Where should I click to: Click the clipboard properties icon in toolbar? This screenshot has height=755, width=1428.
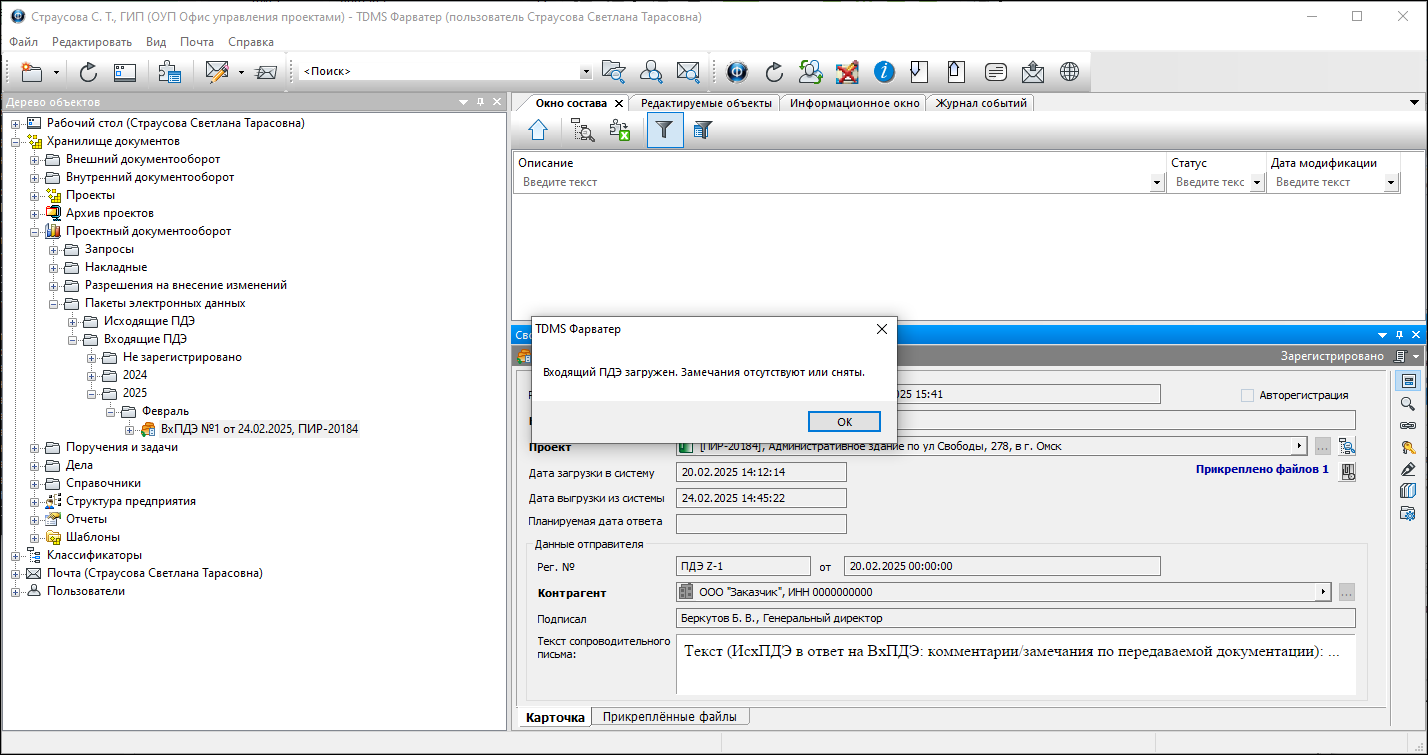click(169, 72)
